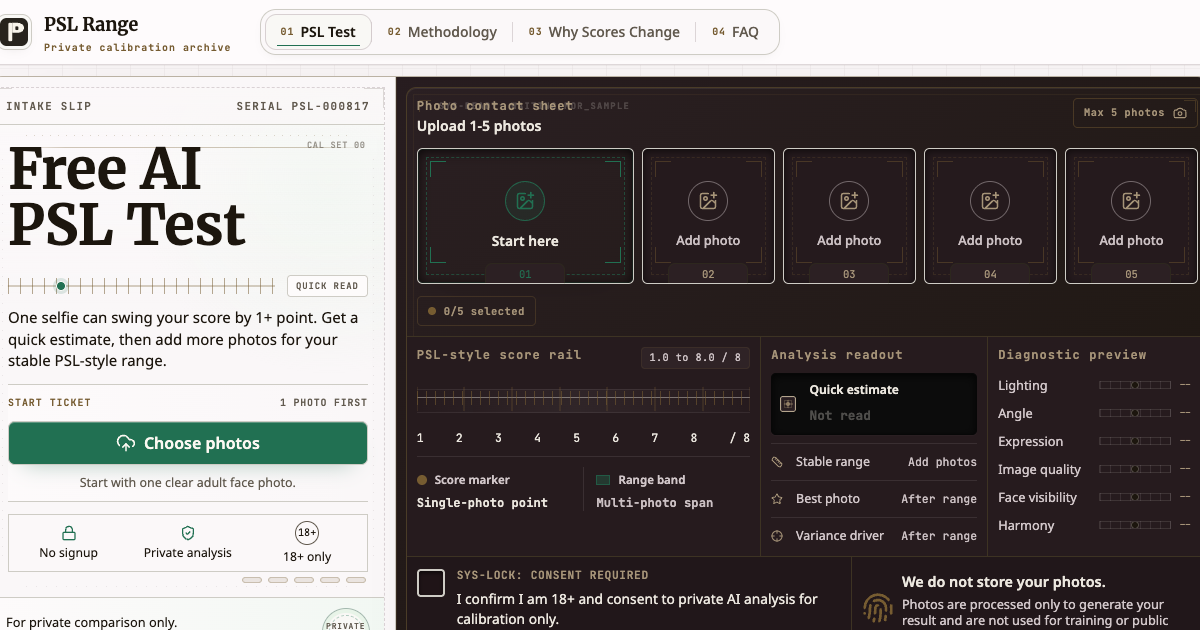The height and width of the screenshot is (630, 1200).
Task: Click the add-image icon in slot 02
Action: pos(708,201)
